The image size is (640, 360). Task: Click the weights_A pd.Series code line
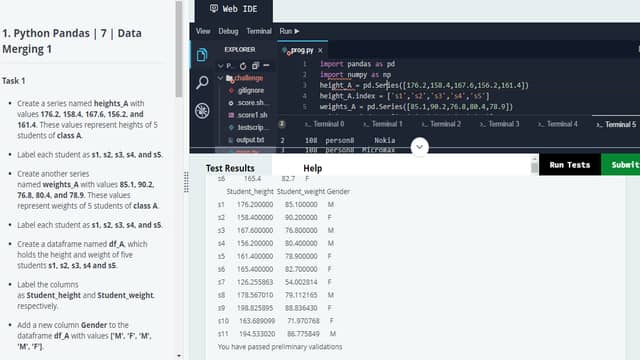pyautogui.click(x=416, y=107)
